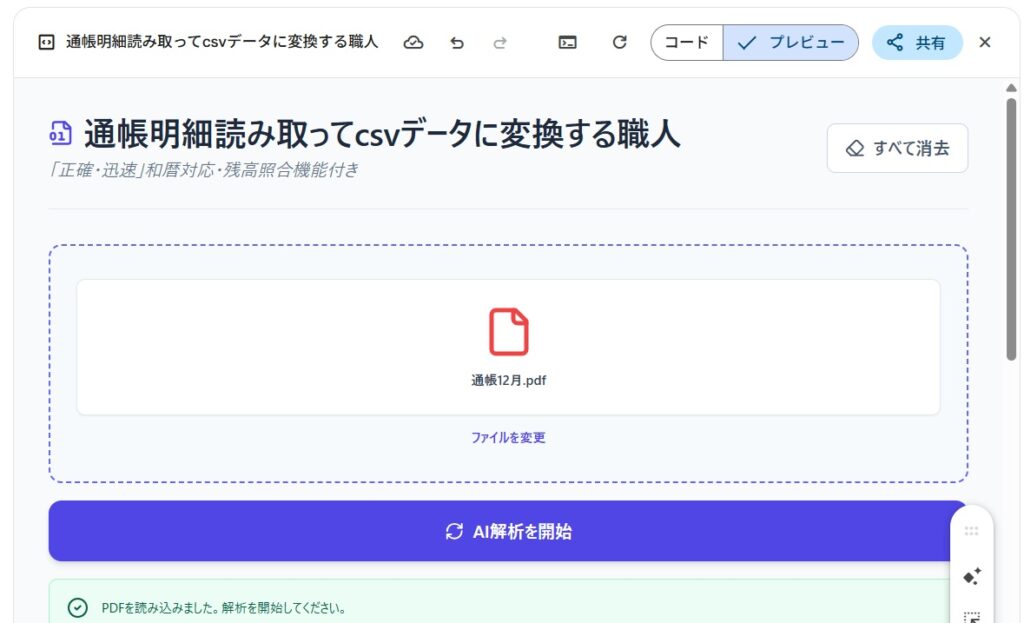This screenshot has height=623, width=1024.
Task: Click the green checkmark in status message
Action: click(x=77, y=607)
